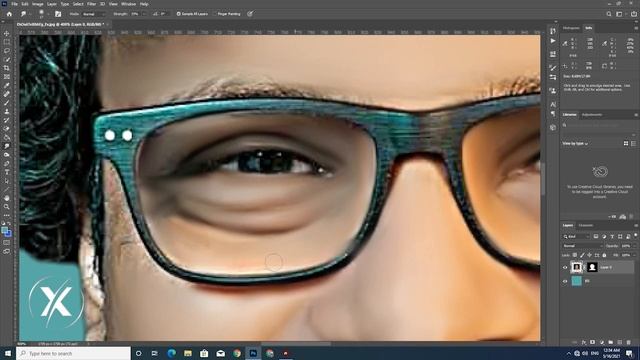Screen dimensions: 640x360
Task: Switch to the Adjustments tab
Action: (591, 115)
